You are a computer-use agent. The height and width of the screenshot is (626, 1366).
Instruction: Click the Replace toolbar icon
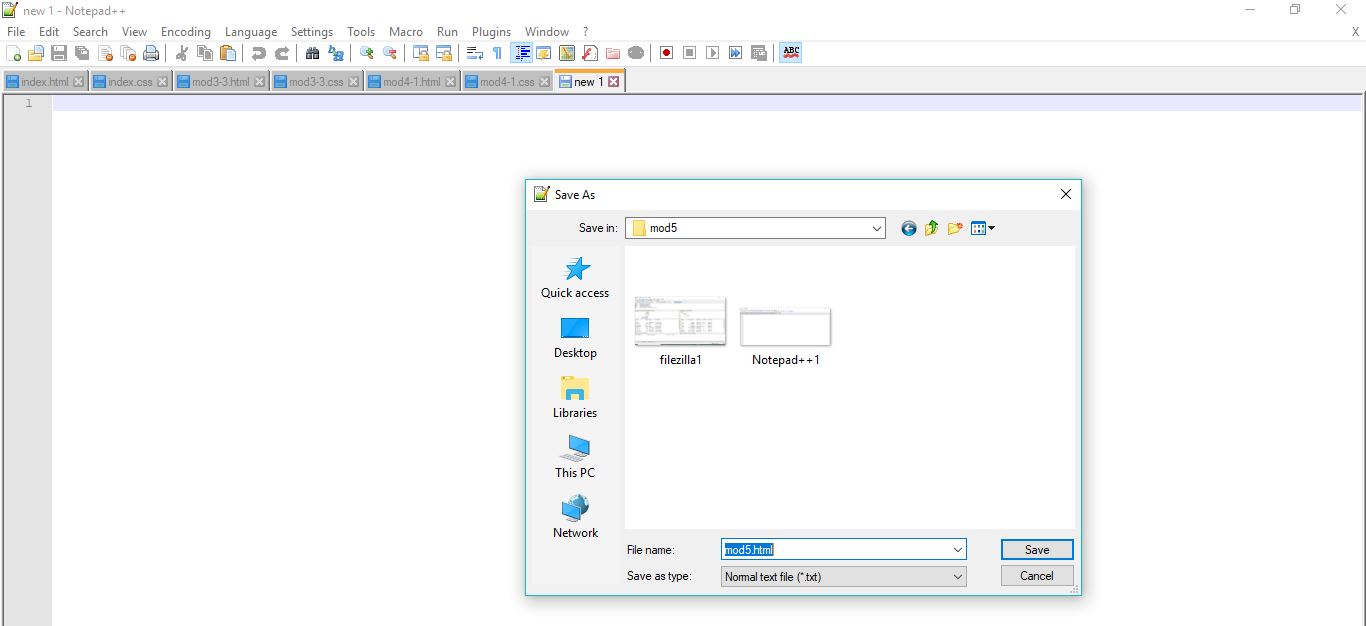[x=336, y=53]
